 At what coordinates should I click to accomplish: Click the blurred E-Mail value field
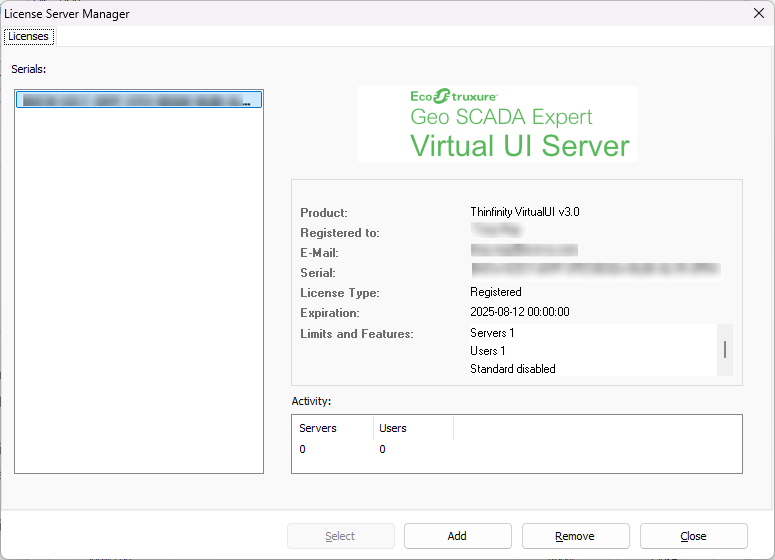[x=524, y=251]
